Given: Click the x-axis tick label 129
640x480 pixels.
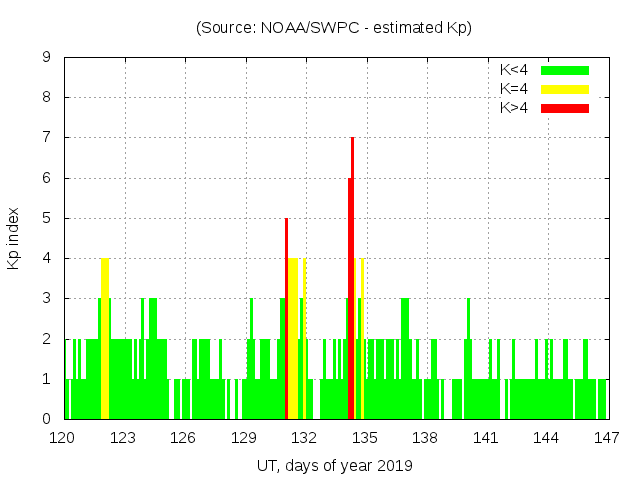Looking at the screenshot, I should click(x=244, y=438).
